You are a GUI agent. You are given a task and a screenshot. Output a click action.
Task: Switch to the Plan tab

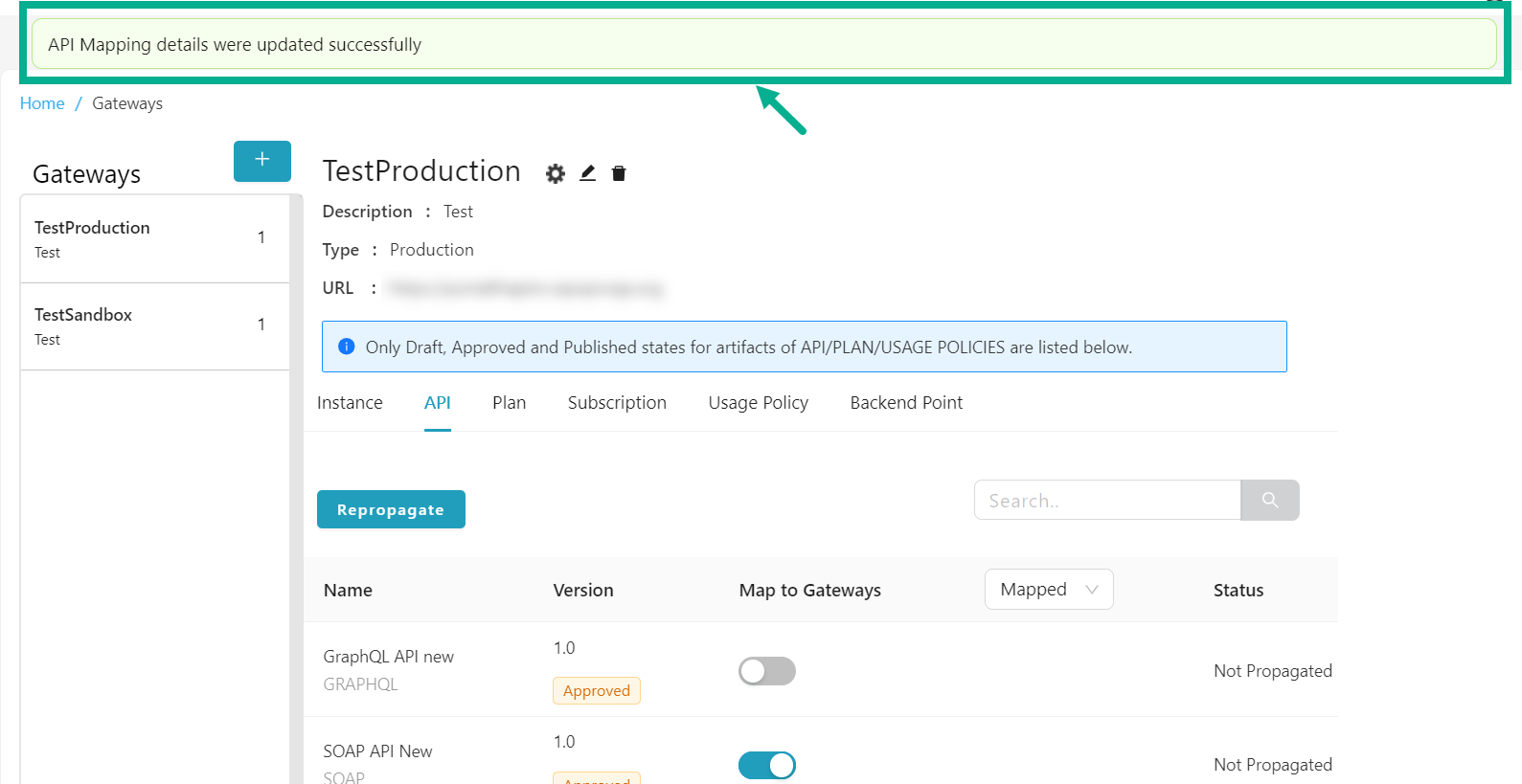509,403
